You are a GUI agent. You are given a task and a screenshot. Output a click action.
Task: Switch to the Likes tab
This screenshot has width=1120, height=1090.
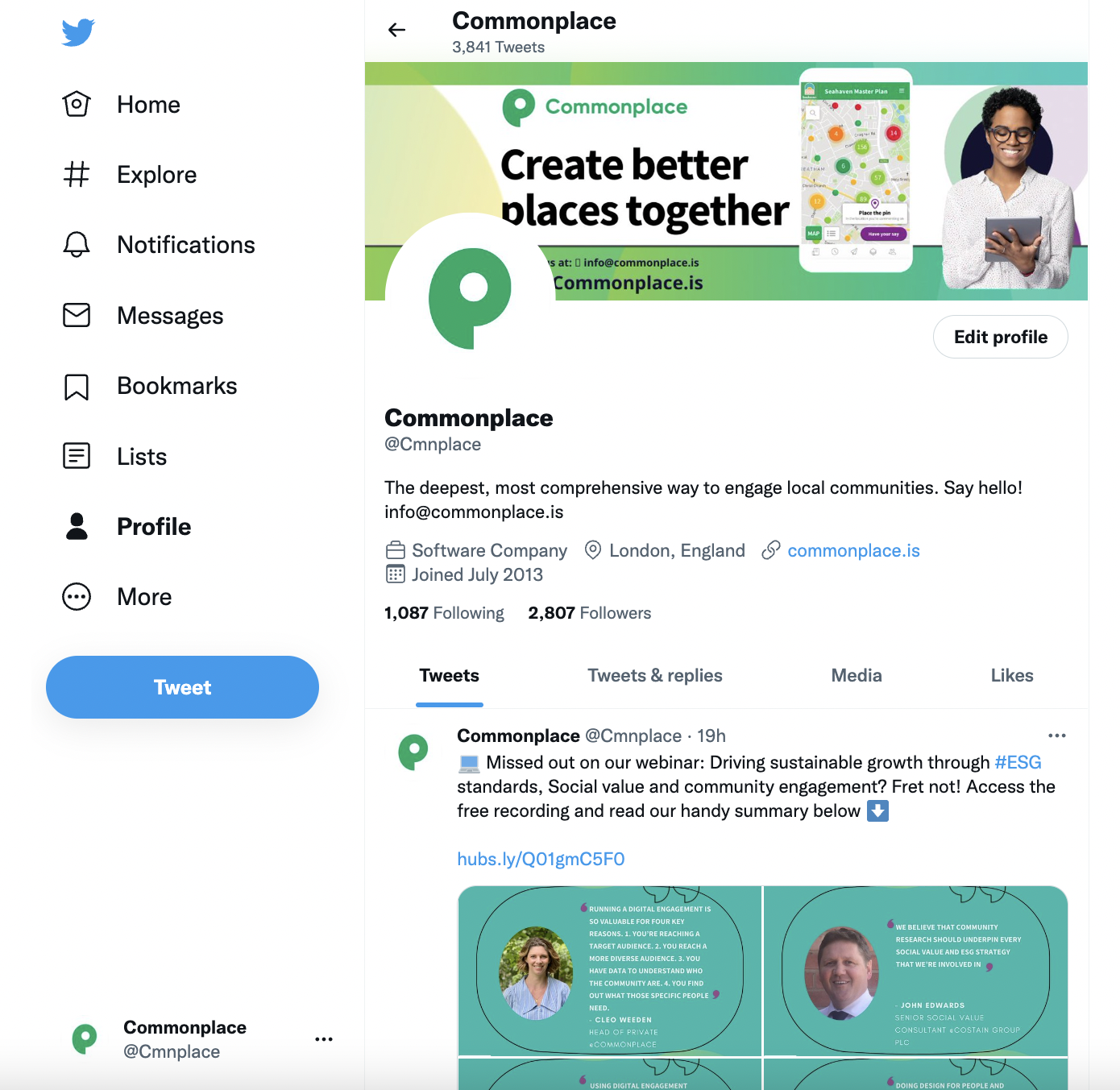click(1012, 675)
